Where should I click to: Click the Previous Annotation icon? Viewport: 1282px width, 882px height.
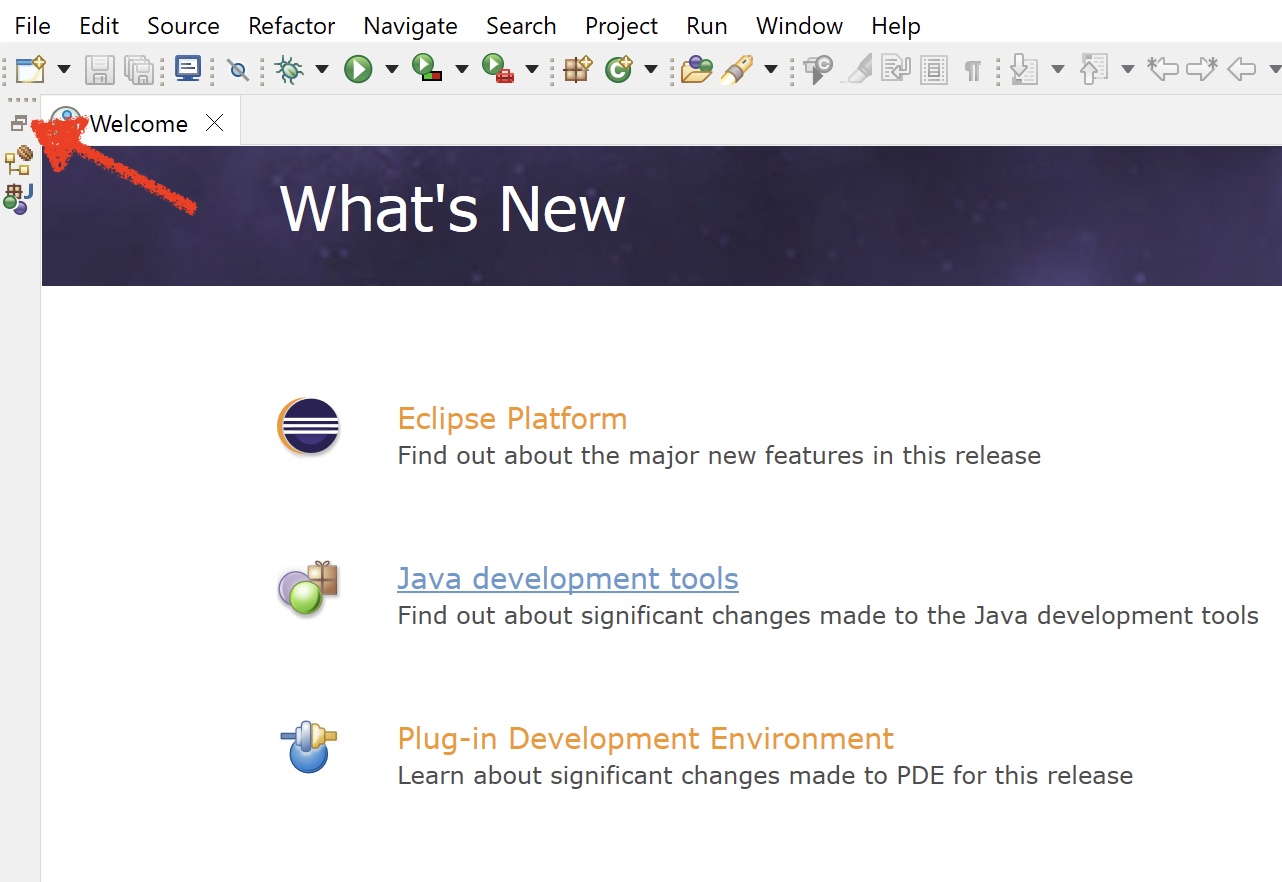(1095, 69)
